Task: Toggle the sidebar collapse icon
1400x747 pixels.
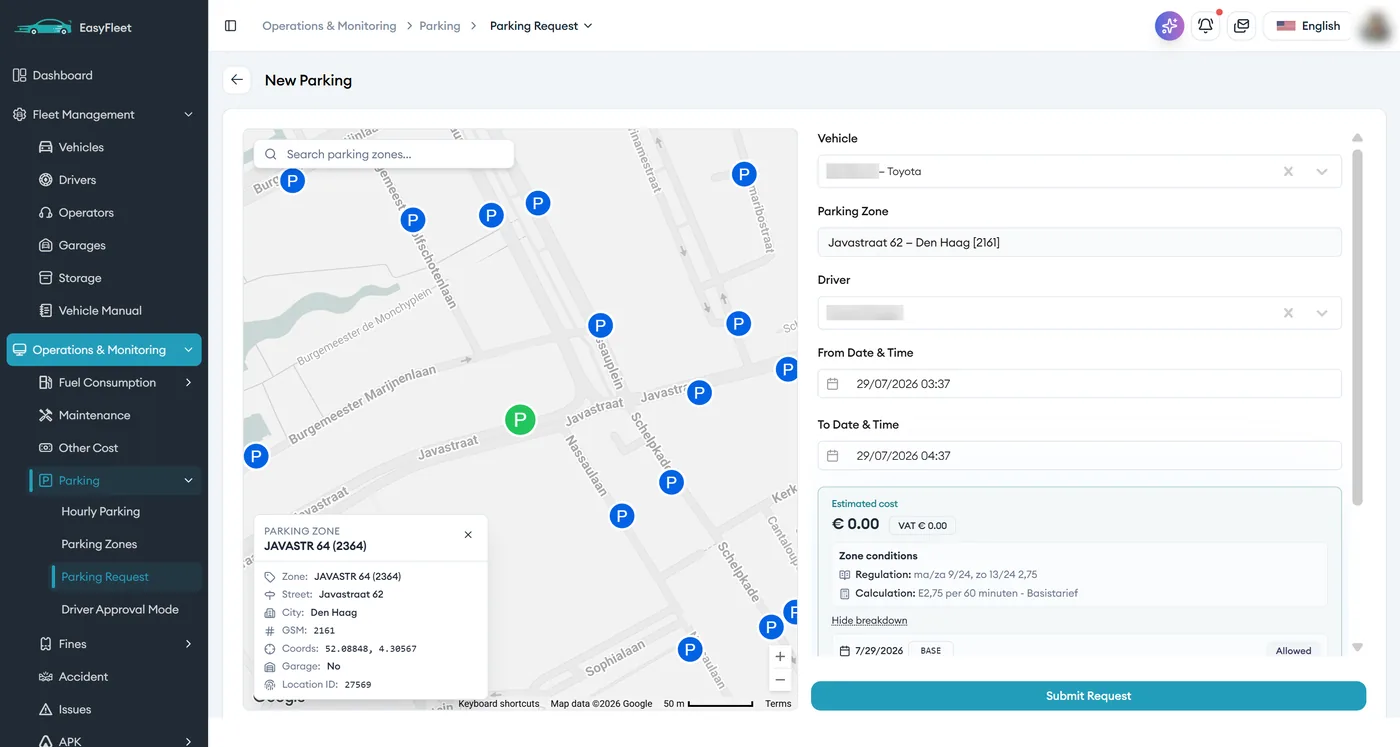Action: [230, 26]
